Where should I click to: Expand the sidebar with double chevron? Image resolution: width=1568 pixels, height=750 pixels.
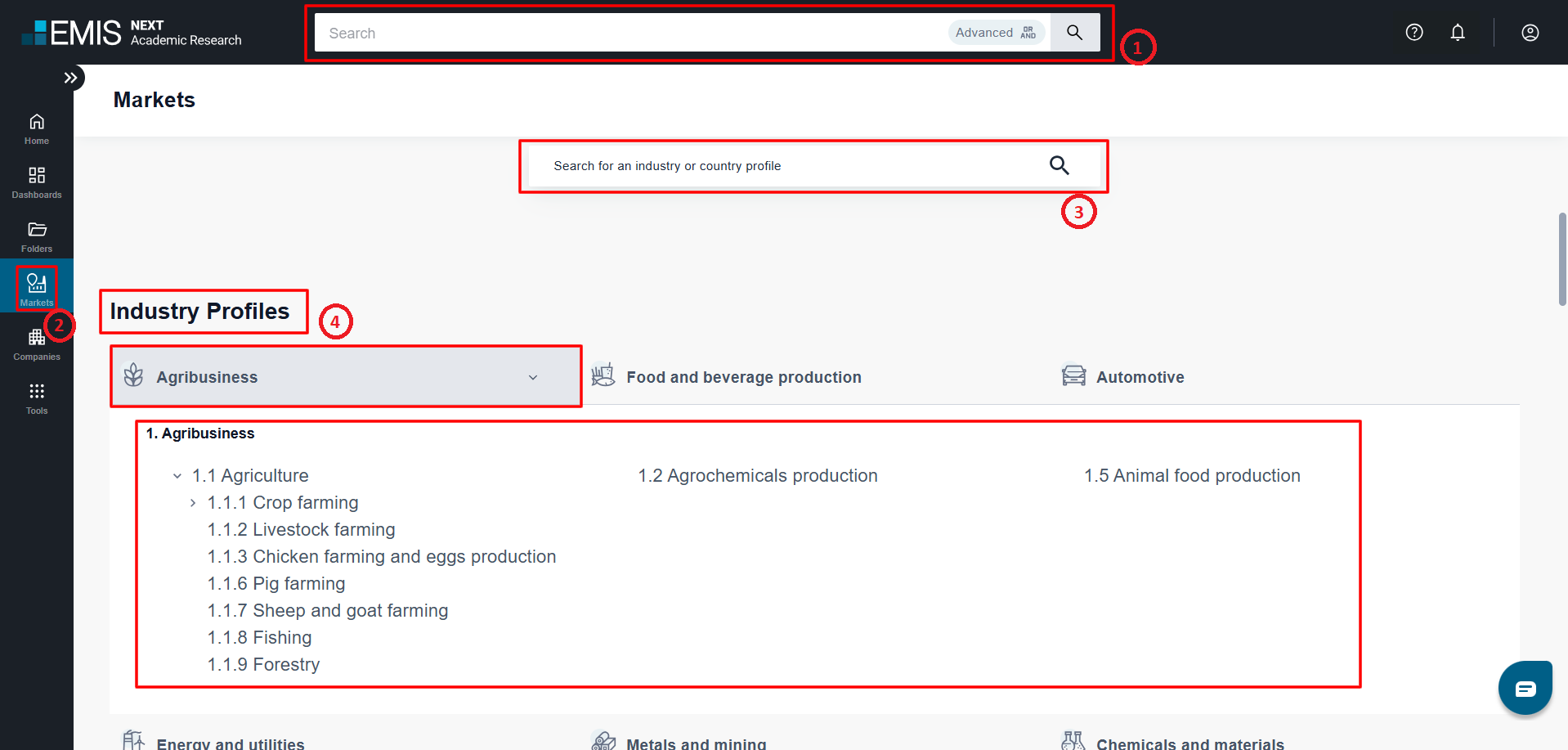(71, 78)
